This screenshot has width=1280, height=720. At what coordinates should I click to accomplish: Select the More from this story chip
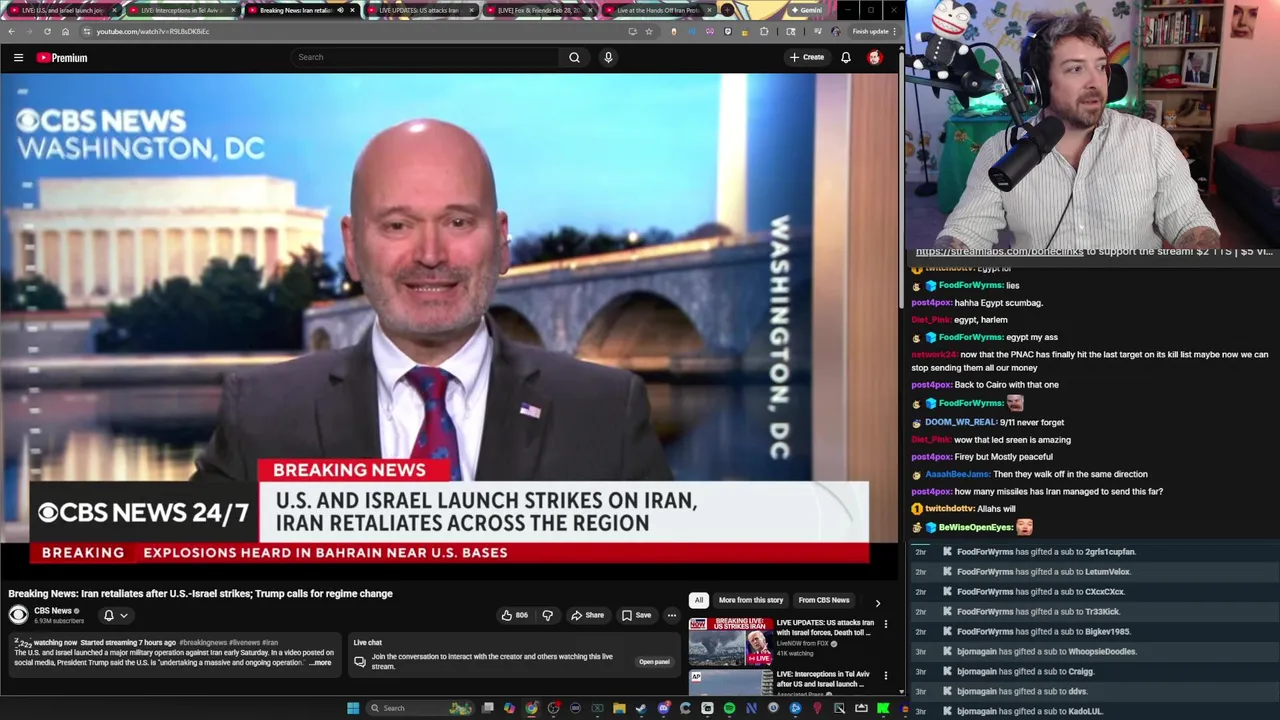[x=751, y=600]
